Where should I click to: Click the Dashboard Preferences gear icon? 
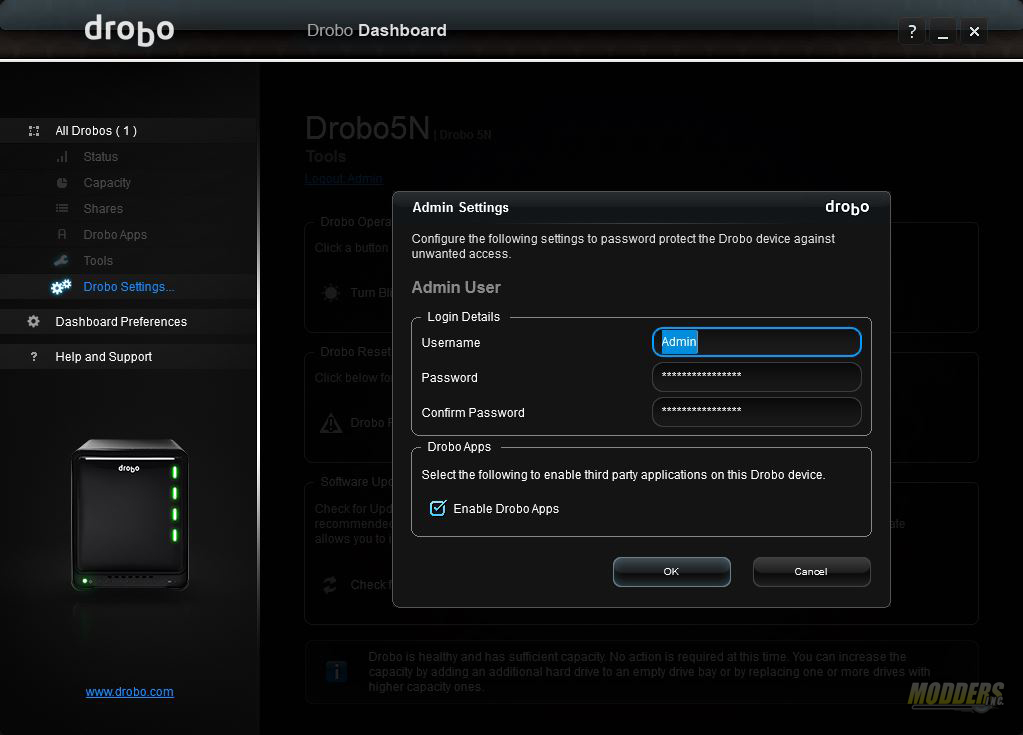click(x=33, y=322)
